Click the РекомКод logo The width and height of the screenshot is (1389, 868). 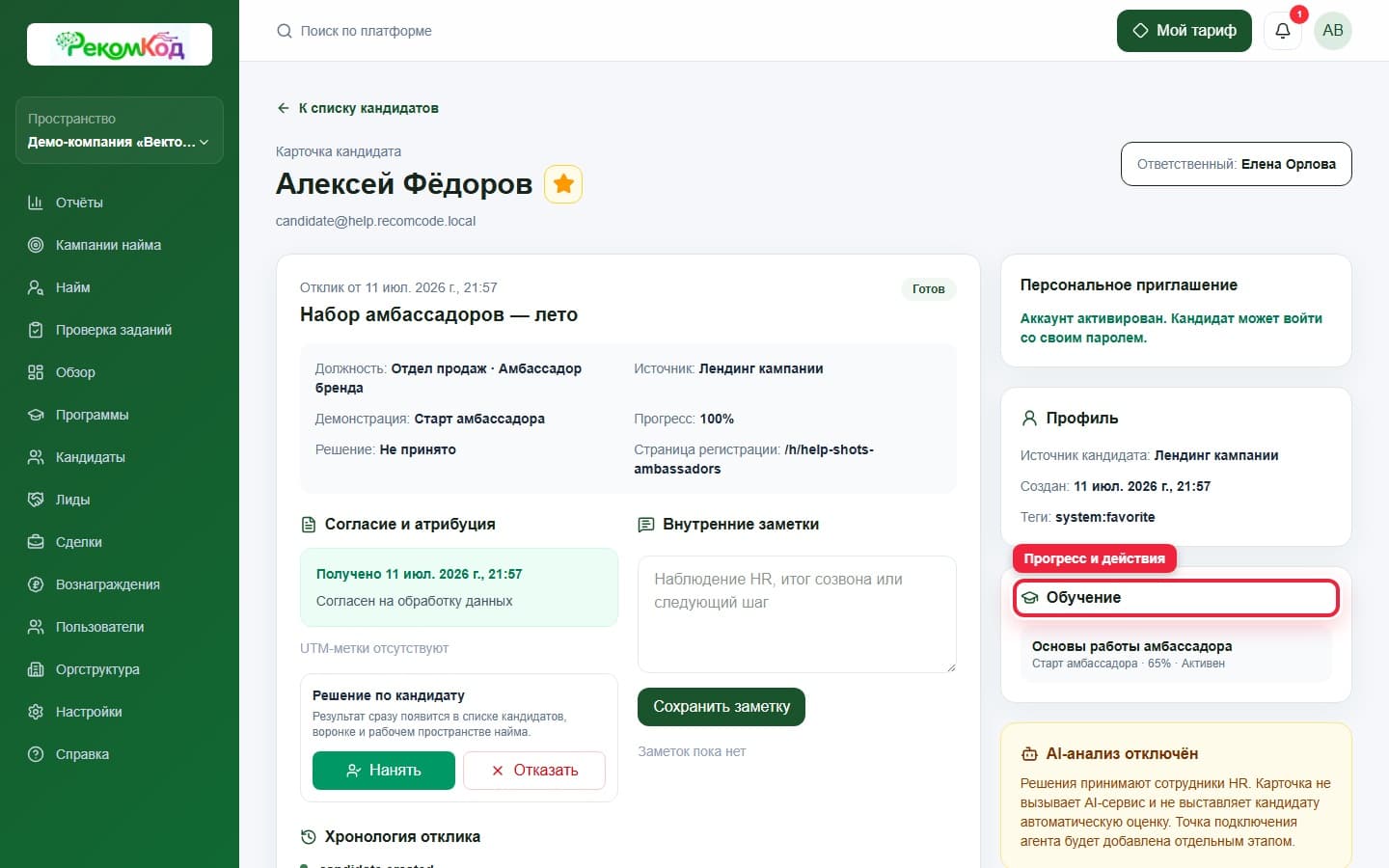120,44
